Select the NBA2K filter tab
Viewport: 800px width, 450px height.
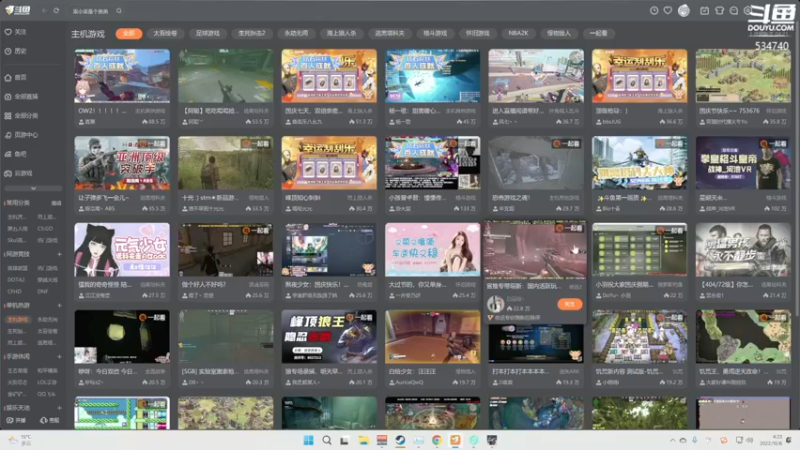click(x=518, y=33)
